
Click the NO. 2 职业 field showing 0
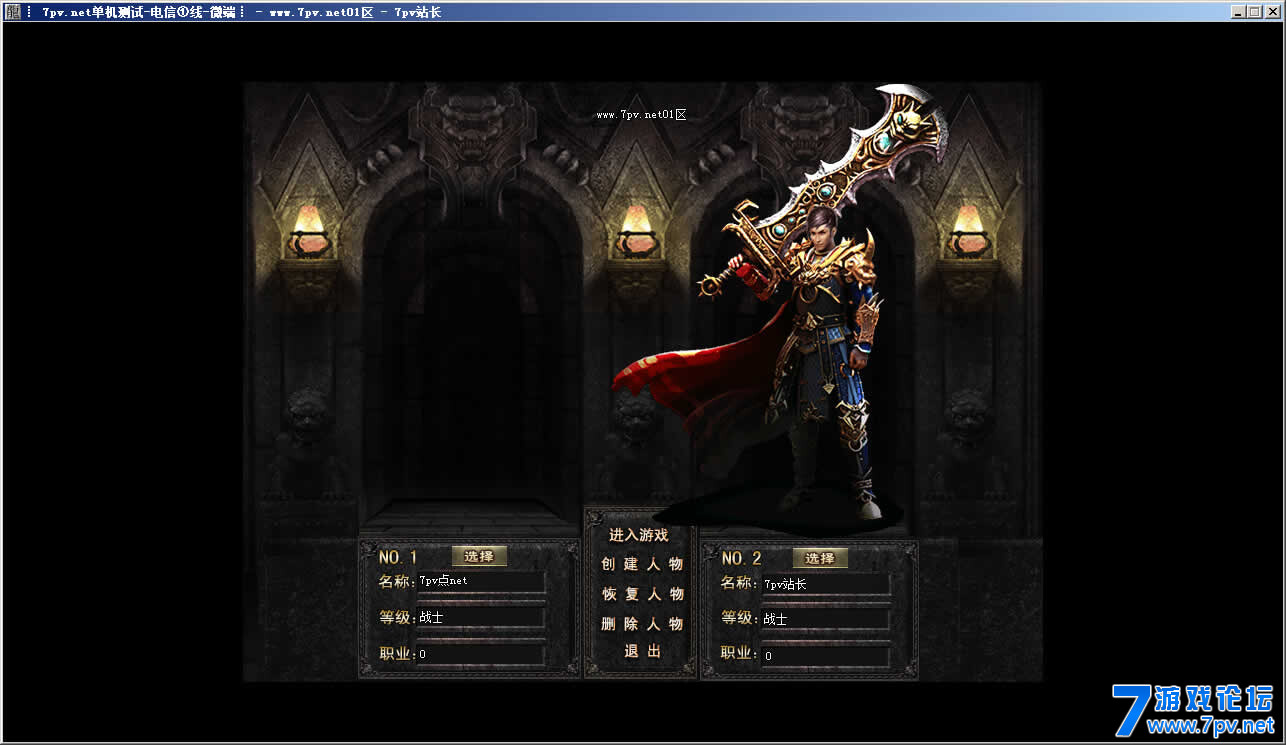tap(825, 656)
